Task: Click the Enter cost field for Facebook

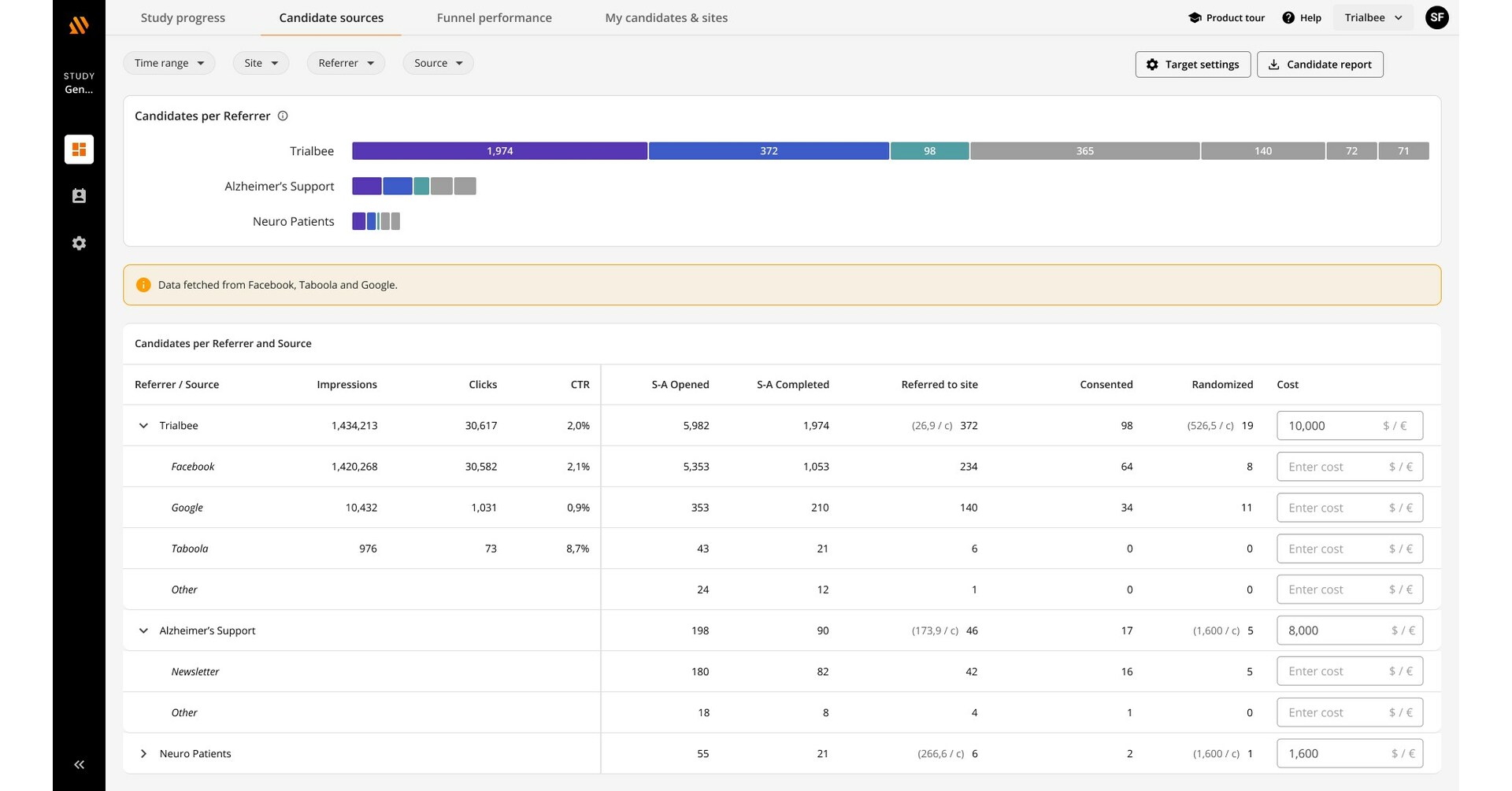Action: click(1349, 466)
